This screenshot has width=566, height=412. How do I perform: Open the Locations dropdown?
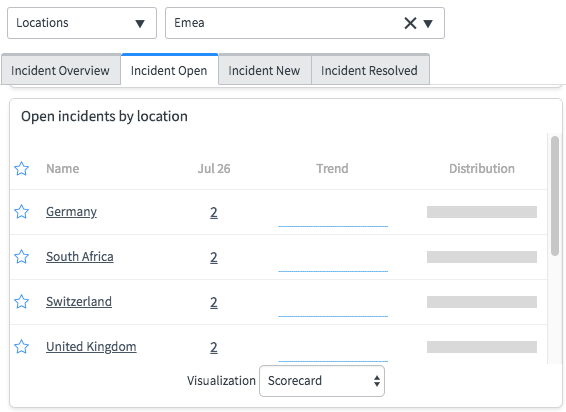[82, 23]
